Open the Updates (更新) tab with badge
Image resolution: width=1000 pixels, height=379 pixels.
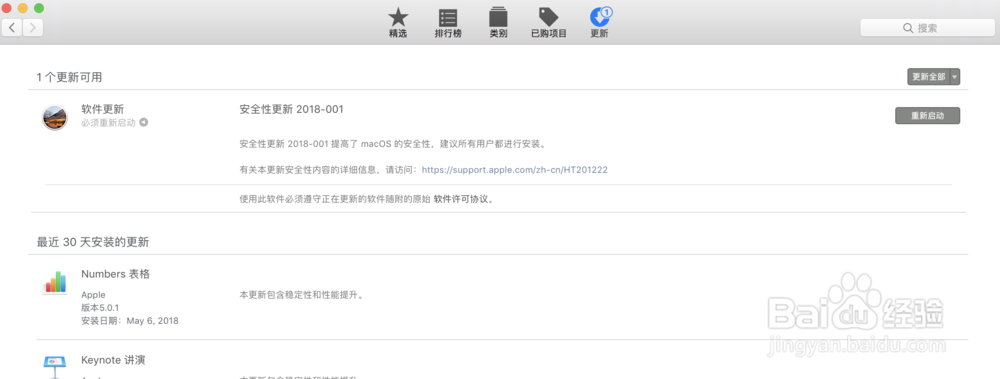coord(599,23)
